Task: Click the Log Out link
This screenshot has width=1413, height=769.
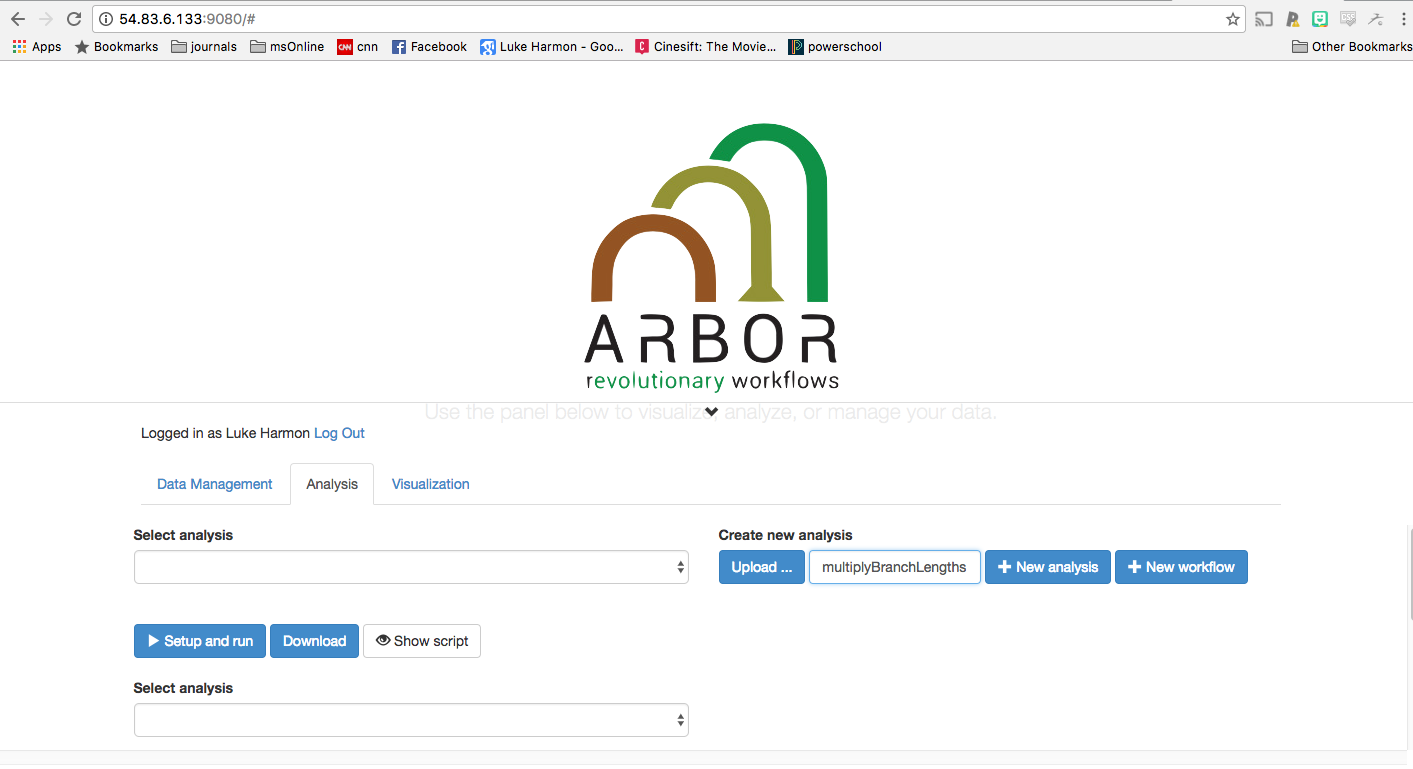Action: click(x=339, y=433)
